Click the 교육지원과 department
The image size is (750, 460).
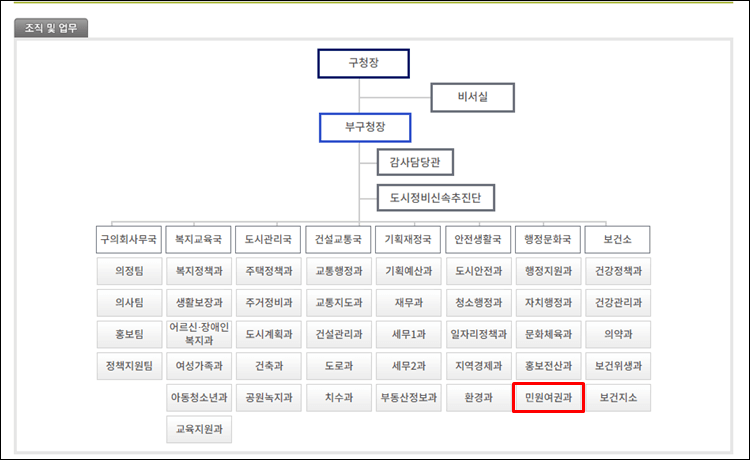(x=199, y=429)
